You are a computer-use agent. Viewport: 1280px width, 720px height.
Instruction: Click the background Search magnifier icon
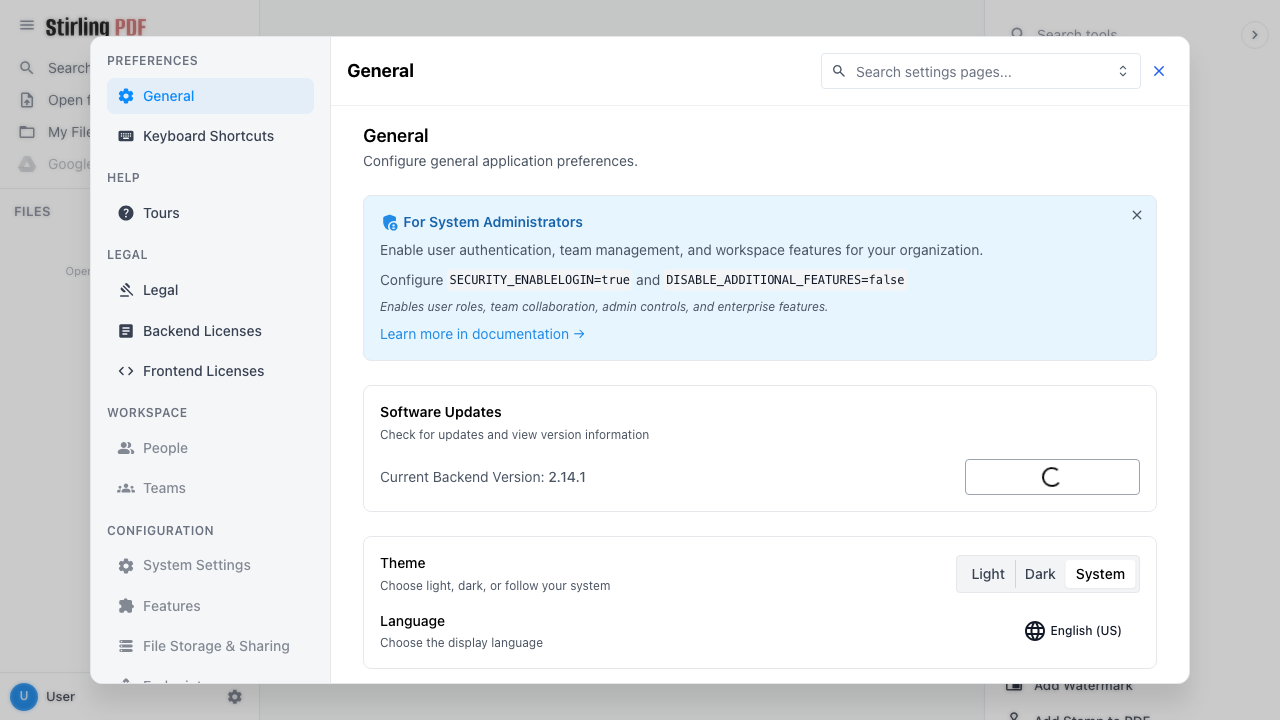pyautogui.click(x=28, y=68)
